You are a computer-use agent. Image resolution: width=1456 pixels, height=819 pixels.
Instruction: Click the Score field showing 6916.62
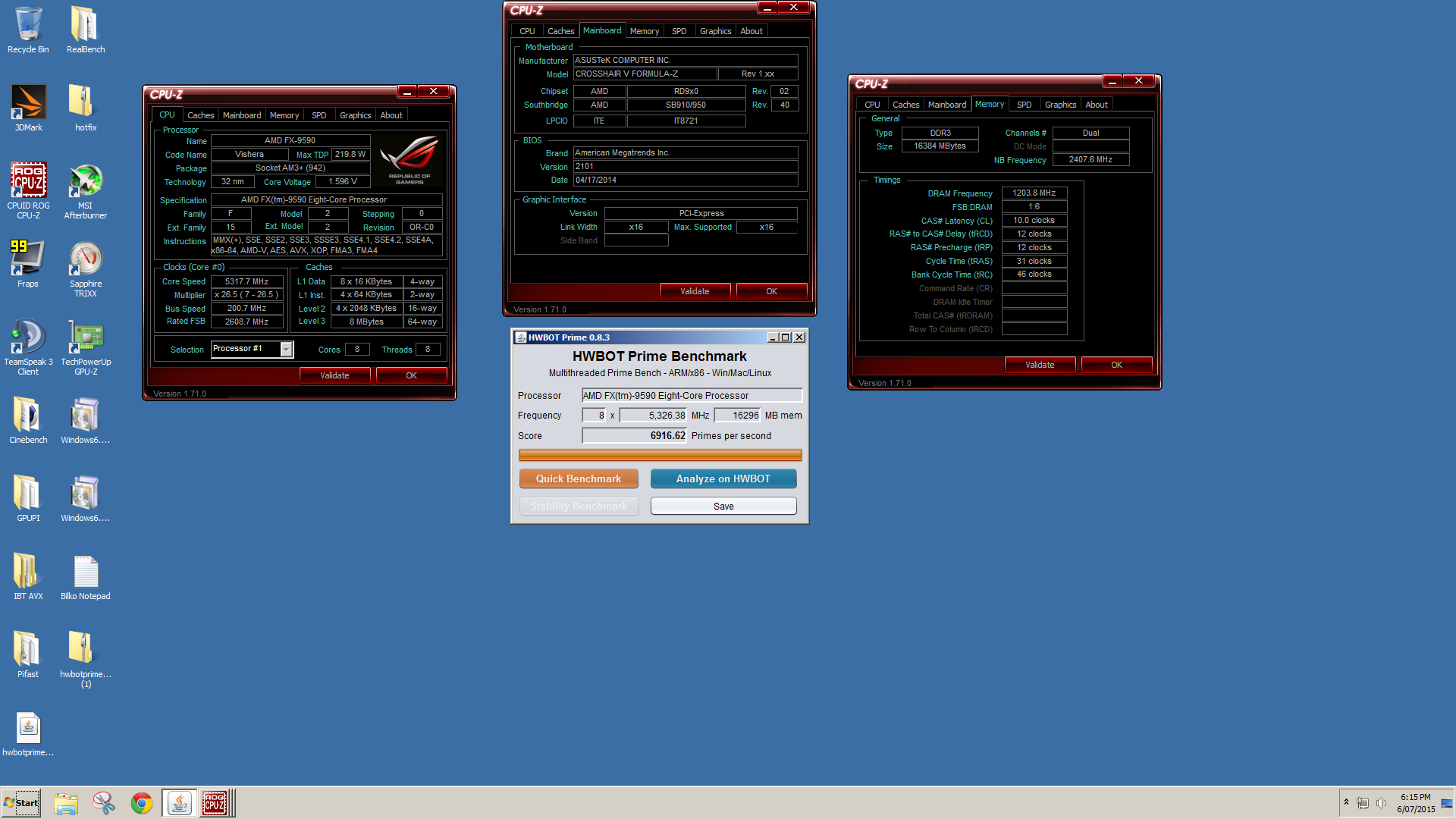click(634, 435)
